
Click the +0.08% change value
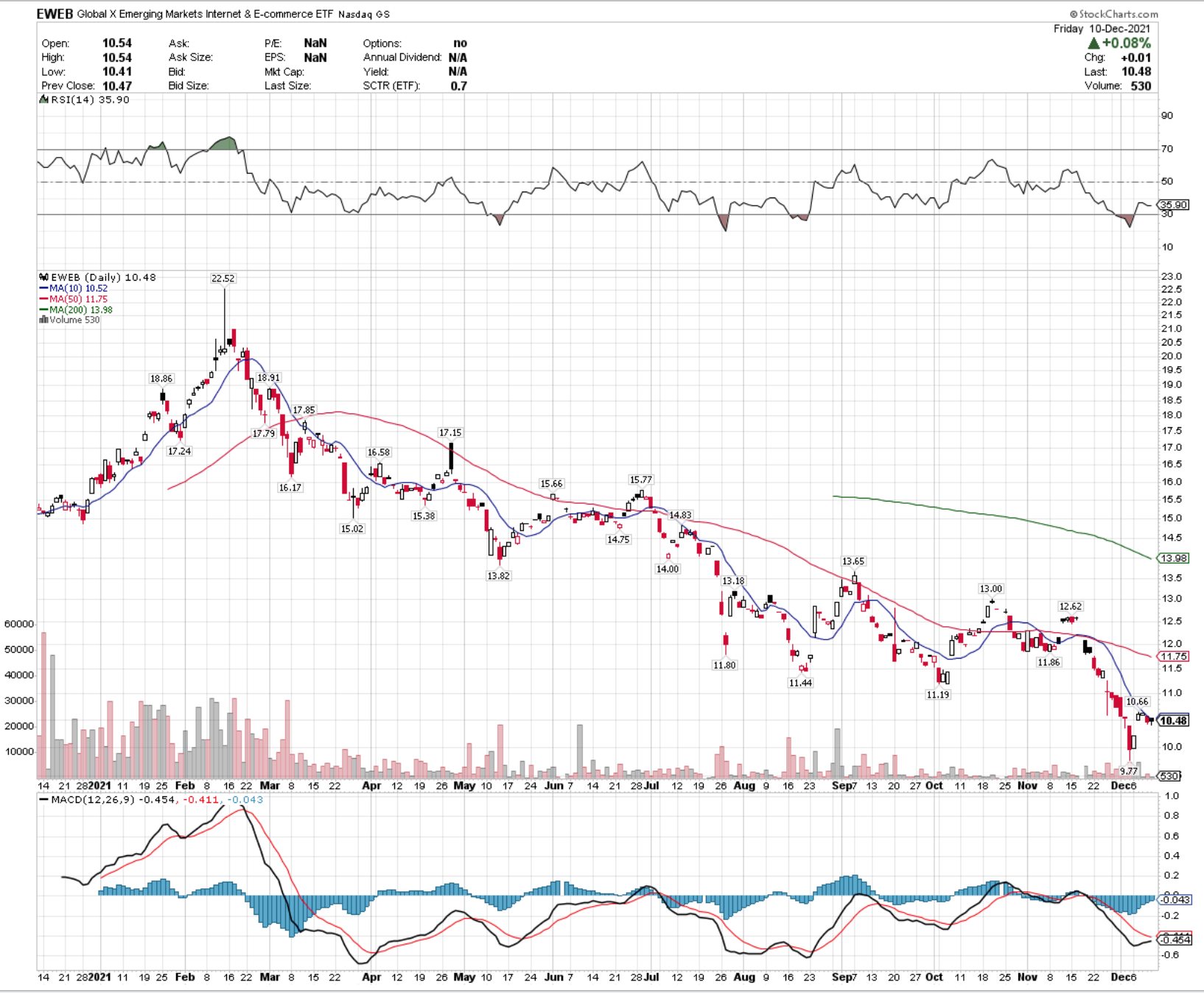(x=1127, y=43)
